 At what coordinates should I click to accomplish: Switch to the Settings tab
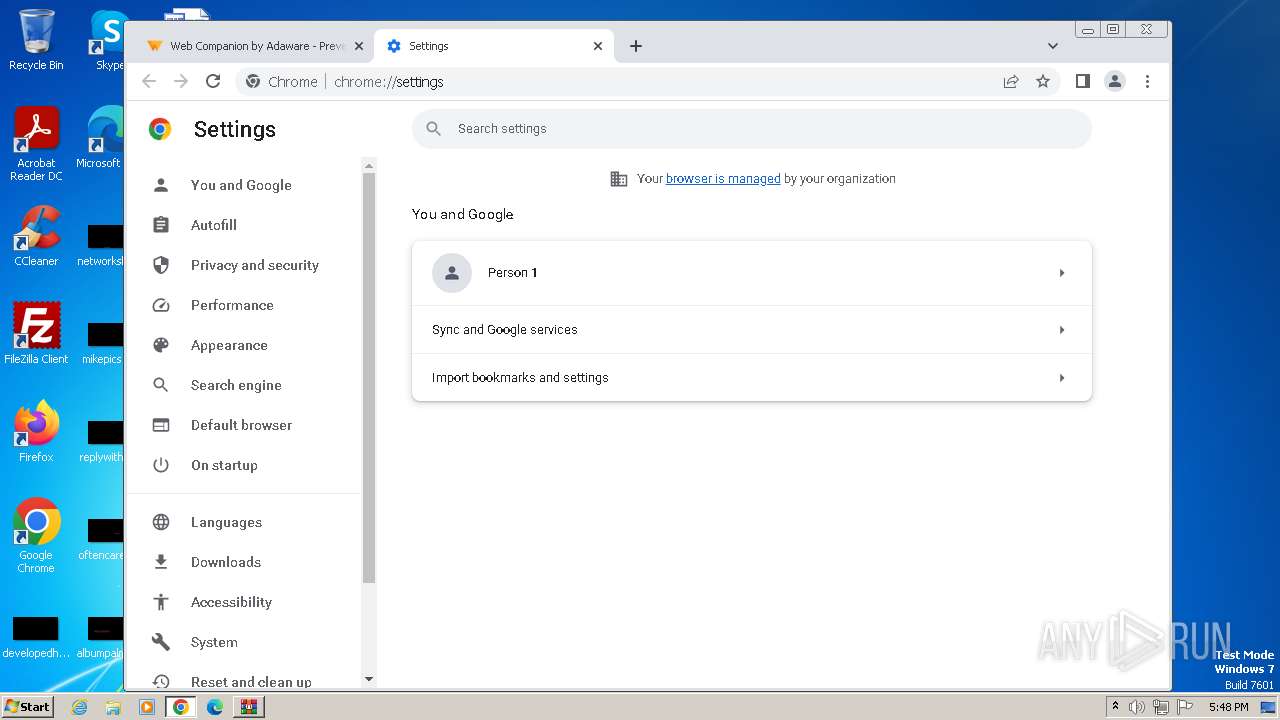[x=494, y=46]
